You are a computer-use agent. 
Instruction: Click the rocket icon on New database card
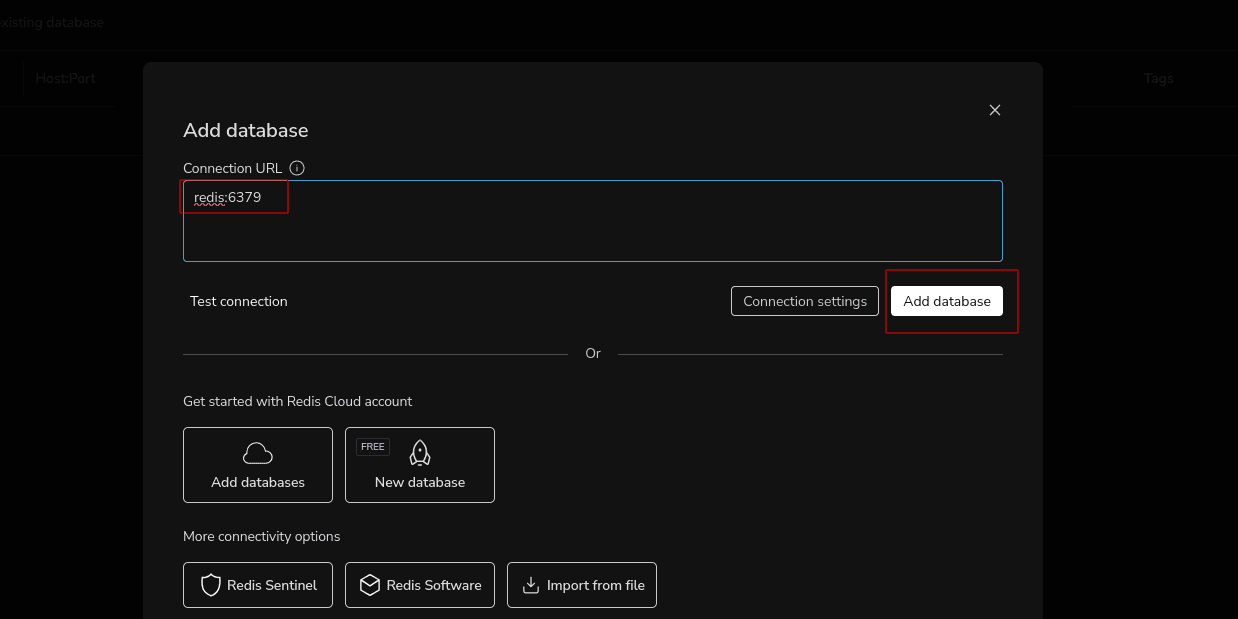point(420,454)
